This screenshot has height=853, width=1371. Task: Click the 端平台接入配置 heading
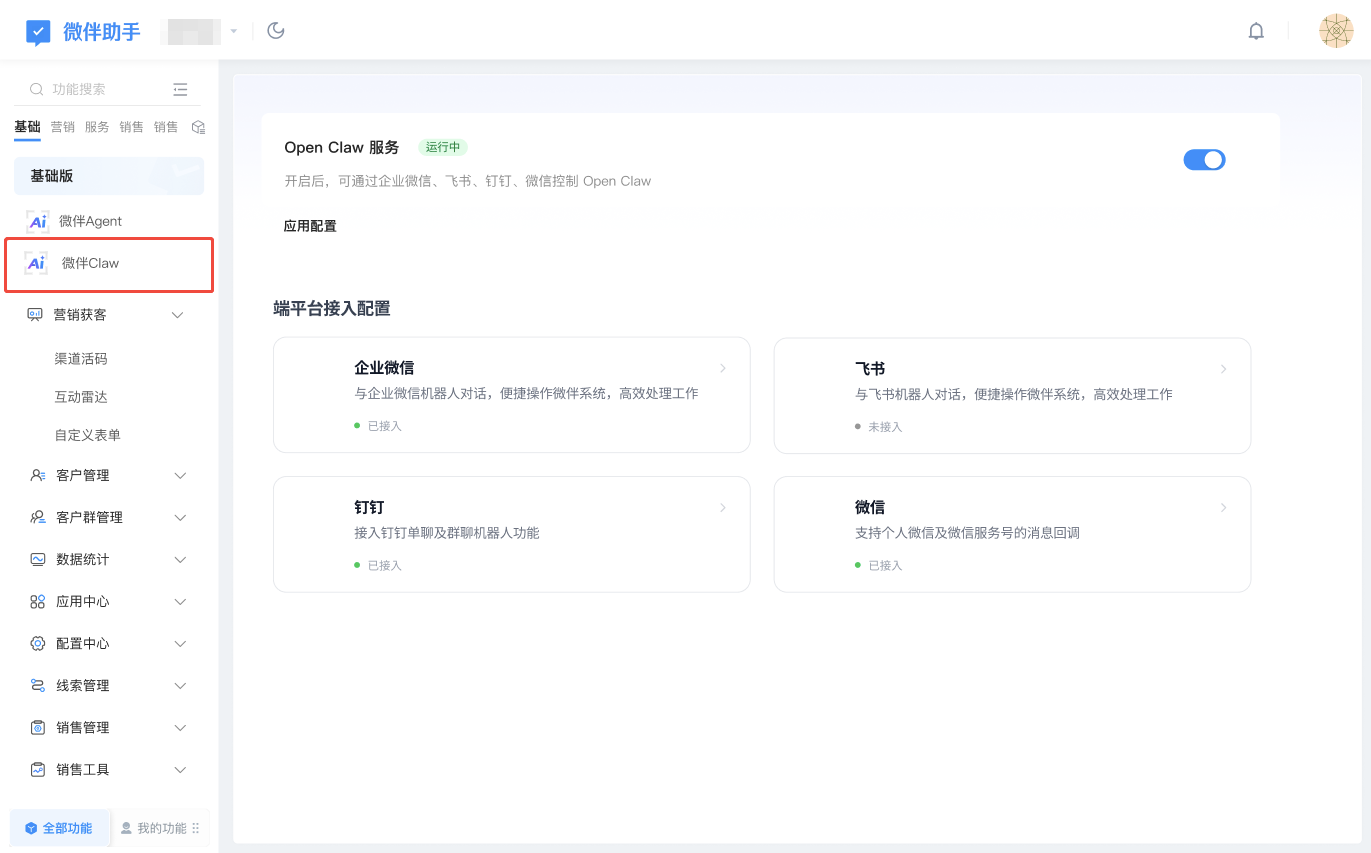pyautogui.click(x=332, y=308)
